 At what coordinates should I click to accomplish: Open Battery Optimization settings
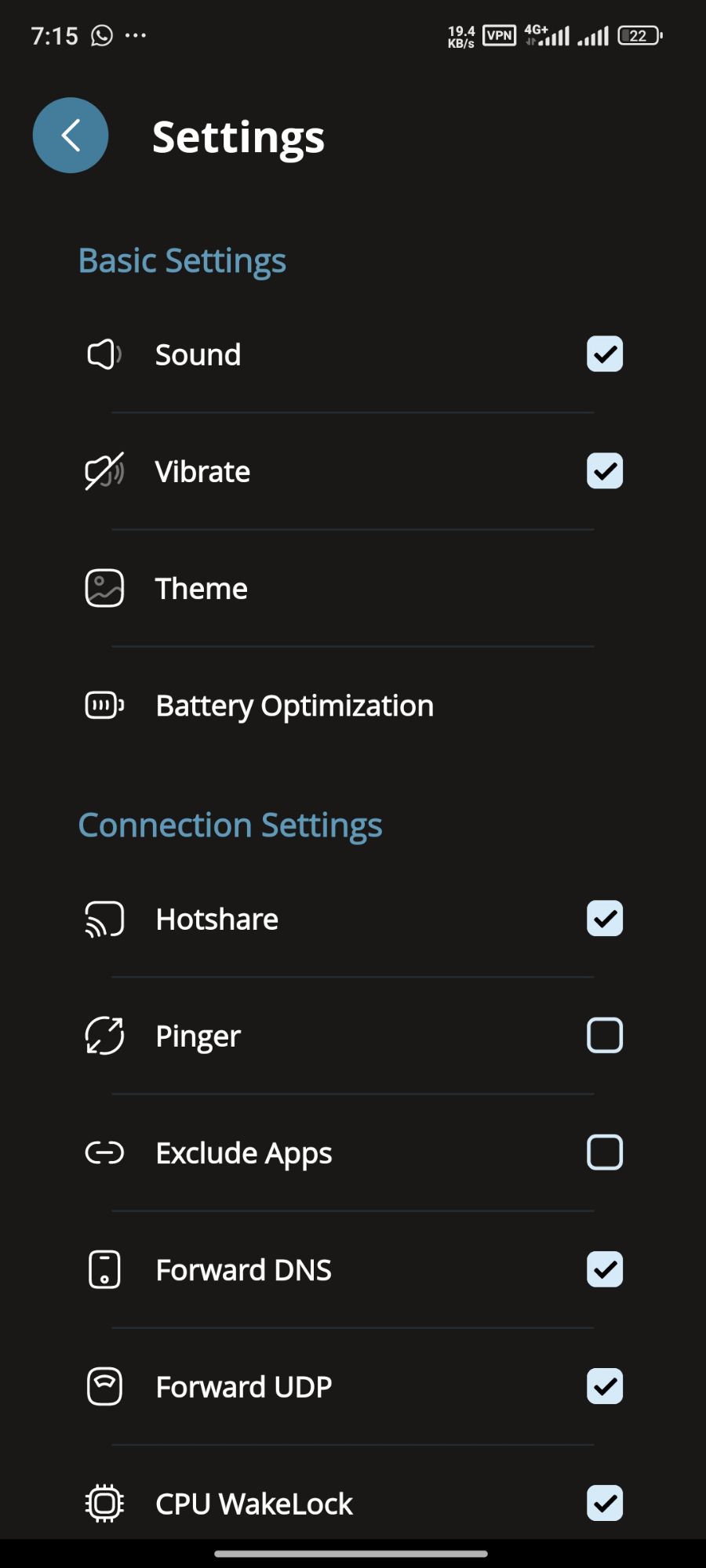[294, 706]
